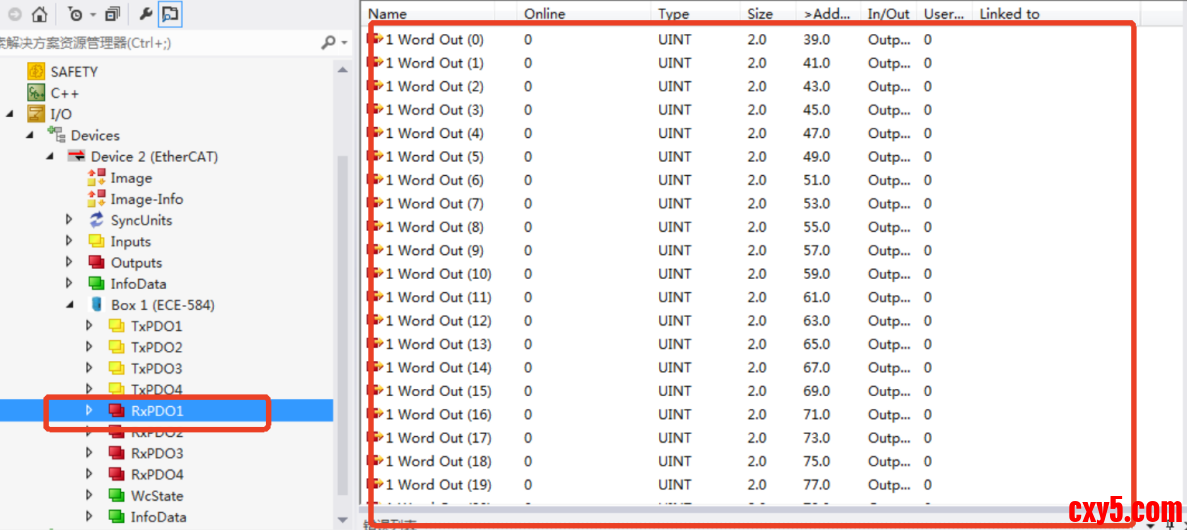Click the WcState green icon
This screenshot has width=1187, height=530.
tap(116, 495)
